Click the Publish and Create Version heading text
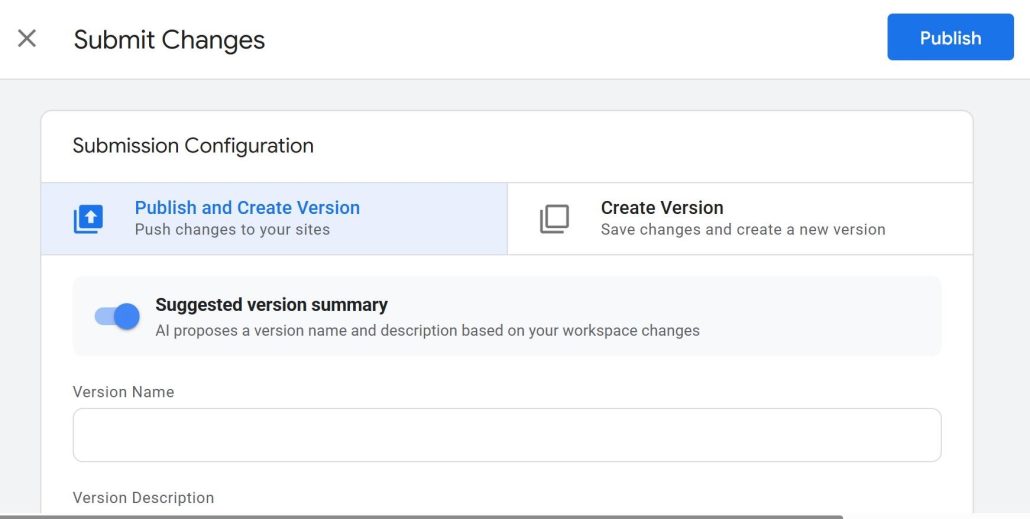This screenshot has width=1030, height=519. 247,208
